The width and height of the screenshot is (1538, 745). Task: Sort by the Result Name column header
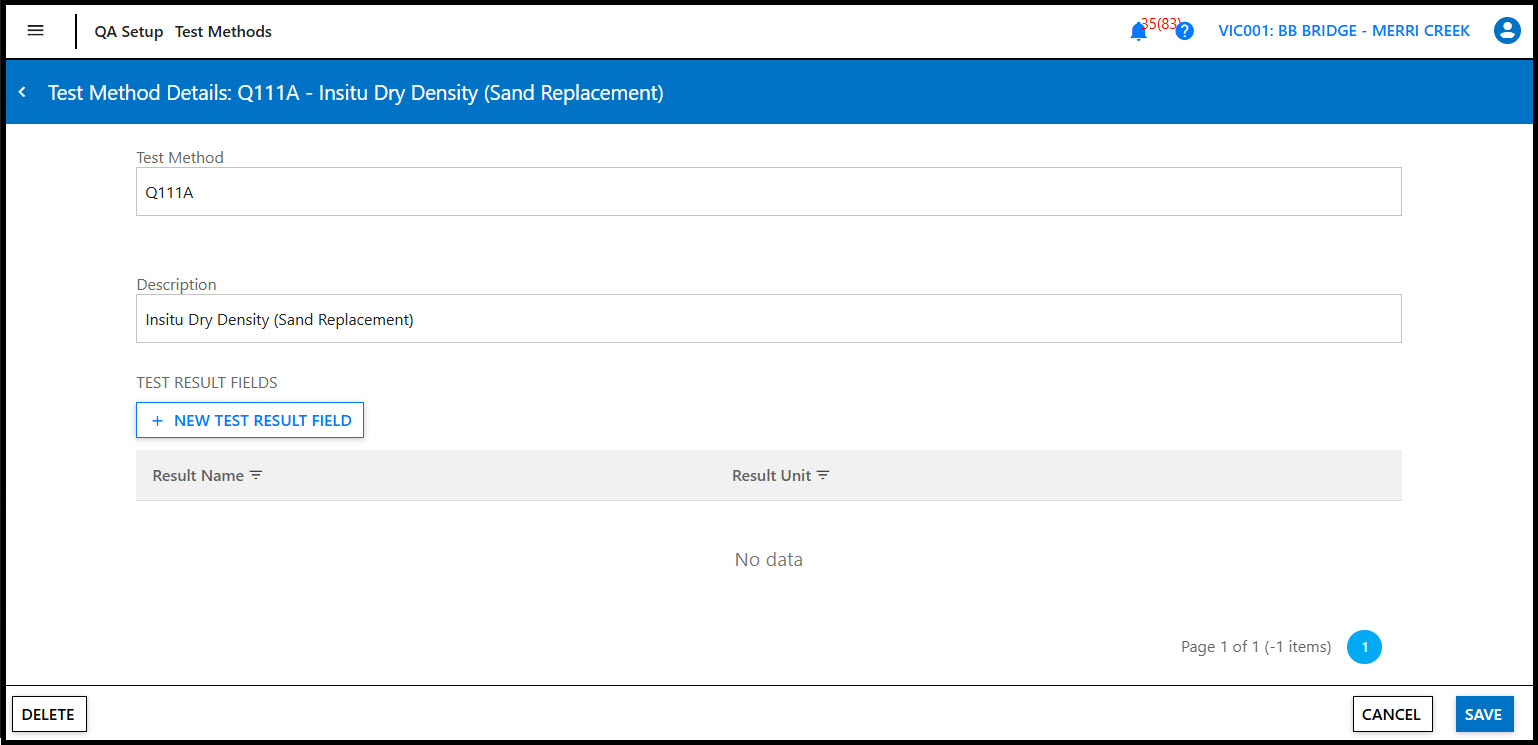tap(198, 476)
